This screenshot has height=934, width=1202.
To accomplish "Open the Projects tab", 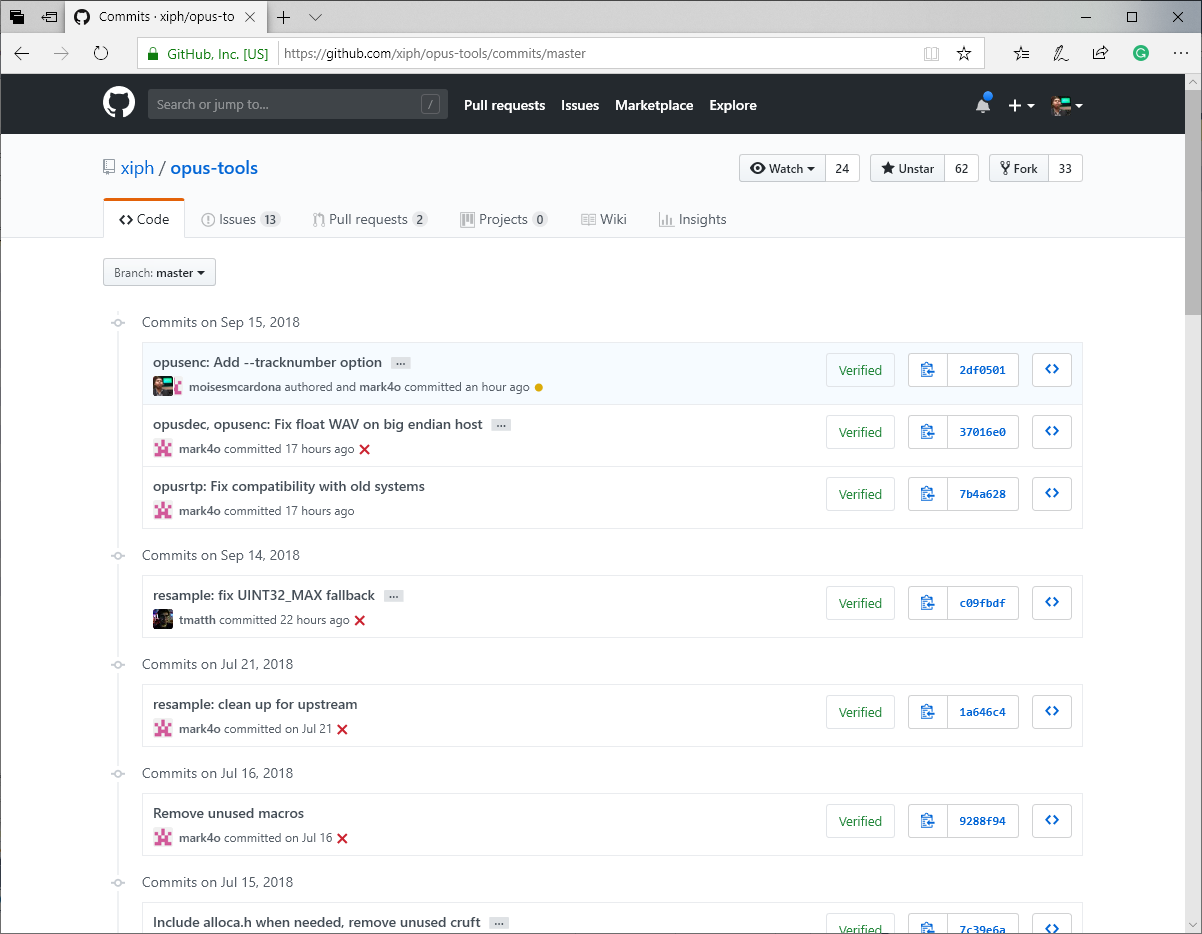I will pyautogui.click(x=504, y=219).
